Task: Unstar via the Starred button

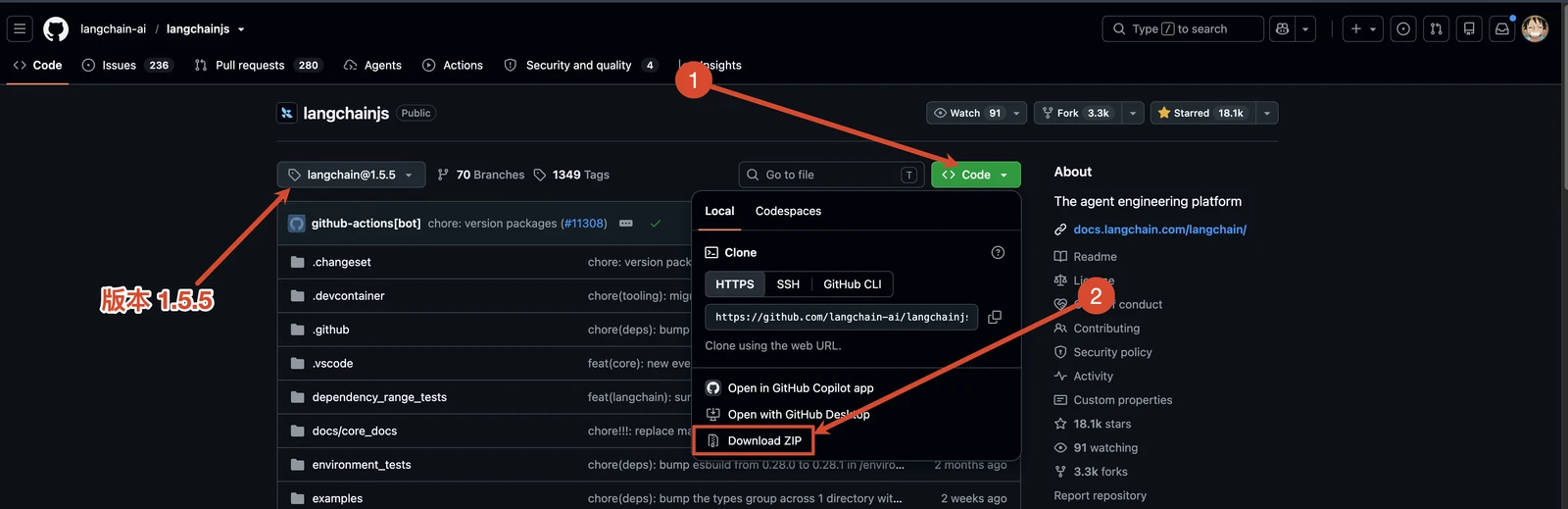Action: 1202,113
